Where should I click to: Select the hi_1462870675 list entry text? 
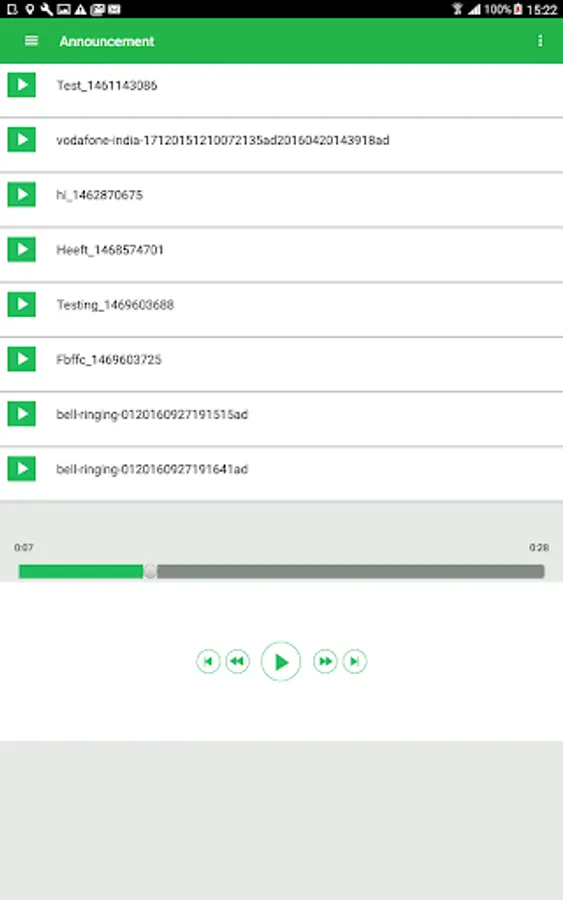[99, 195]
